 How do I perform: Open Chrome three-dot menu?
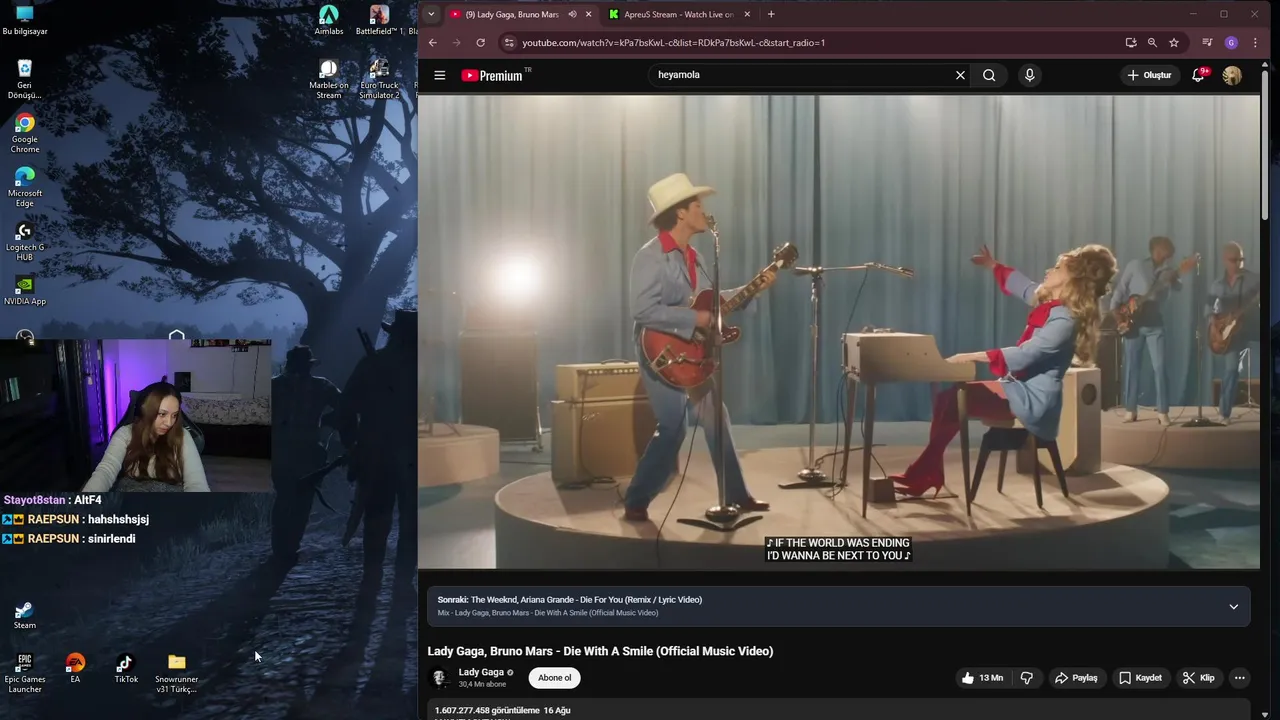click(1255, 43)
